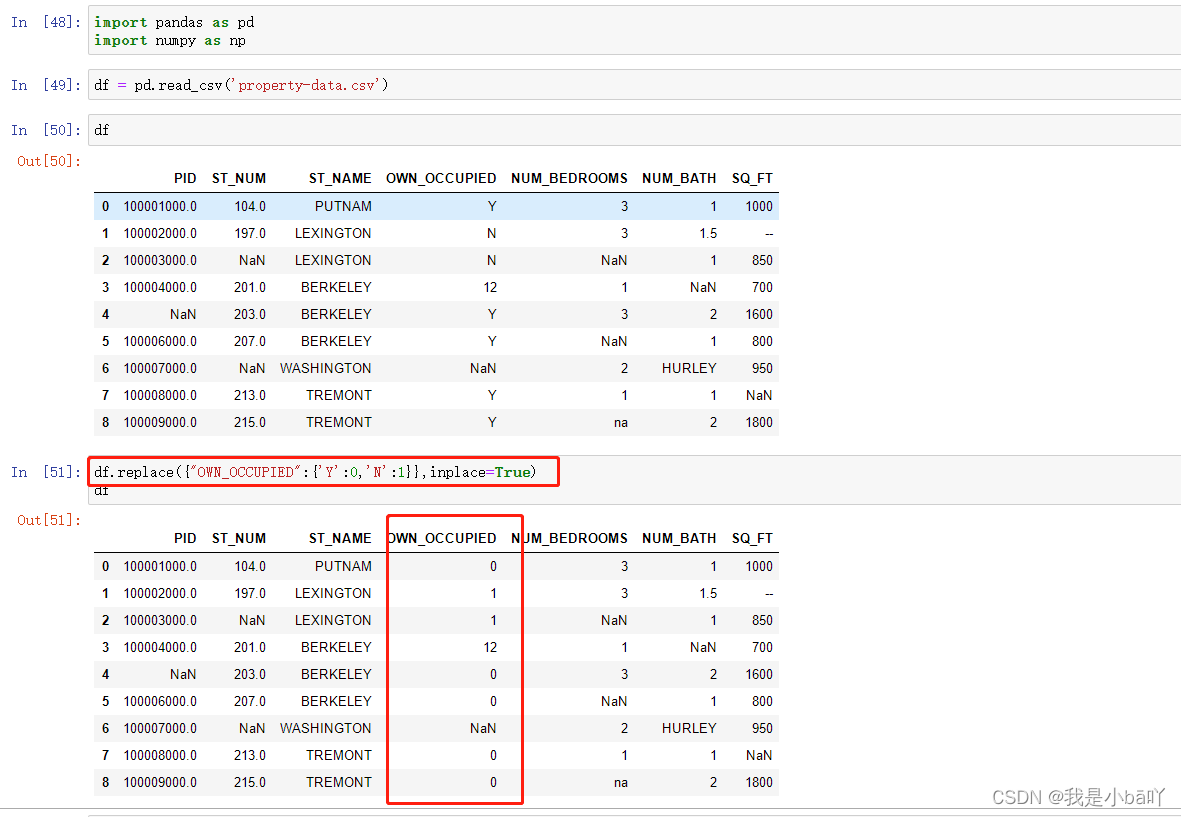The height and width of the screenshot is (817, 1181).
Task: Click the df.replace code cell In [51]
Action: [634, 480]
